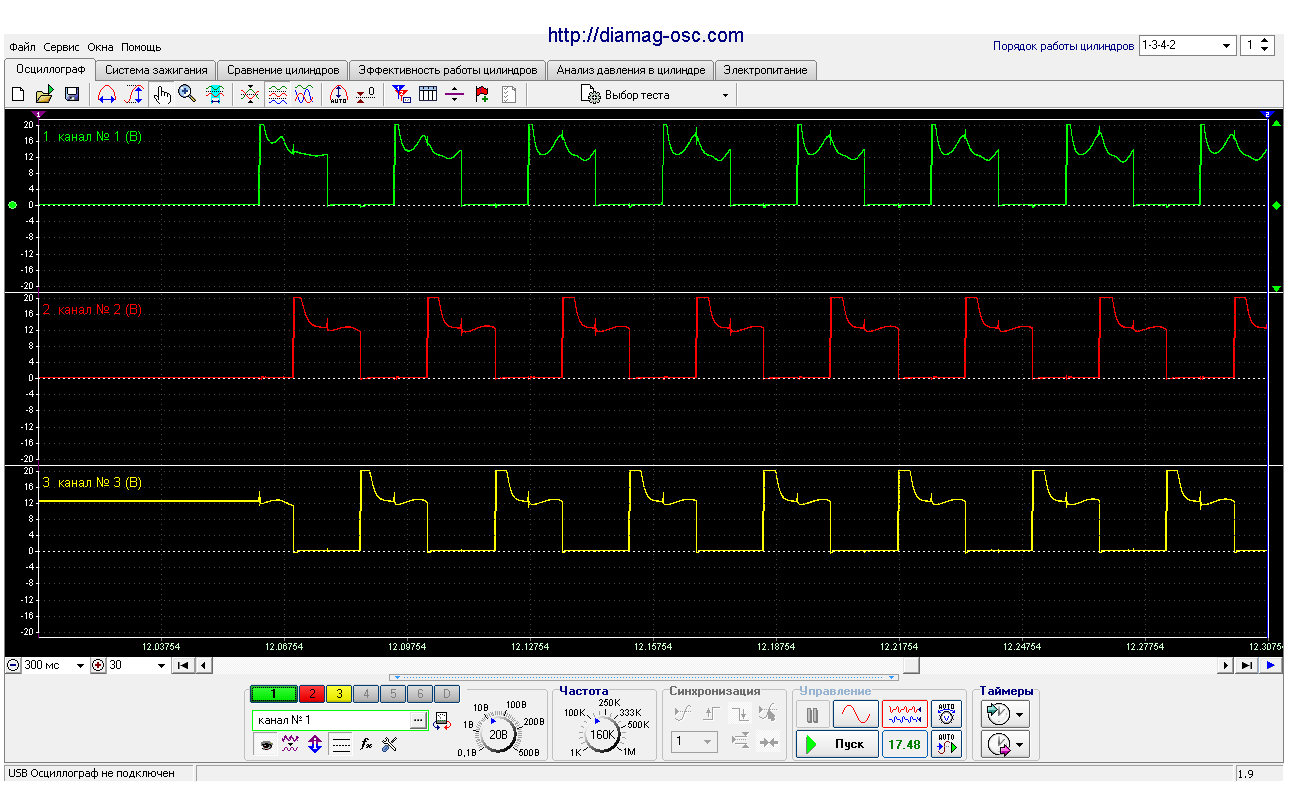Create a new file with the blank page icon
1296x786 pixels.
tap(17, 95)
